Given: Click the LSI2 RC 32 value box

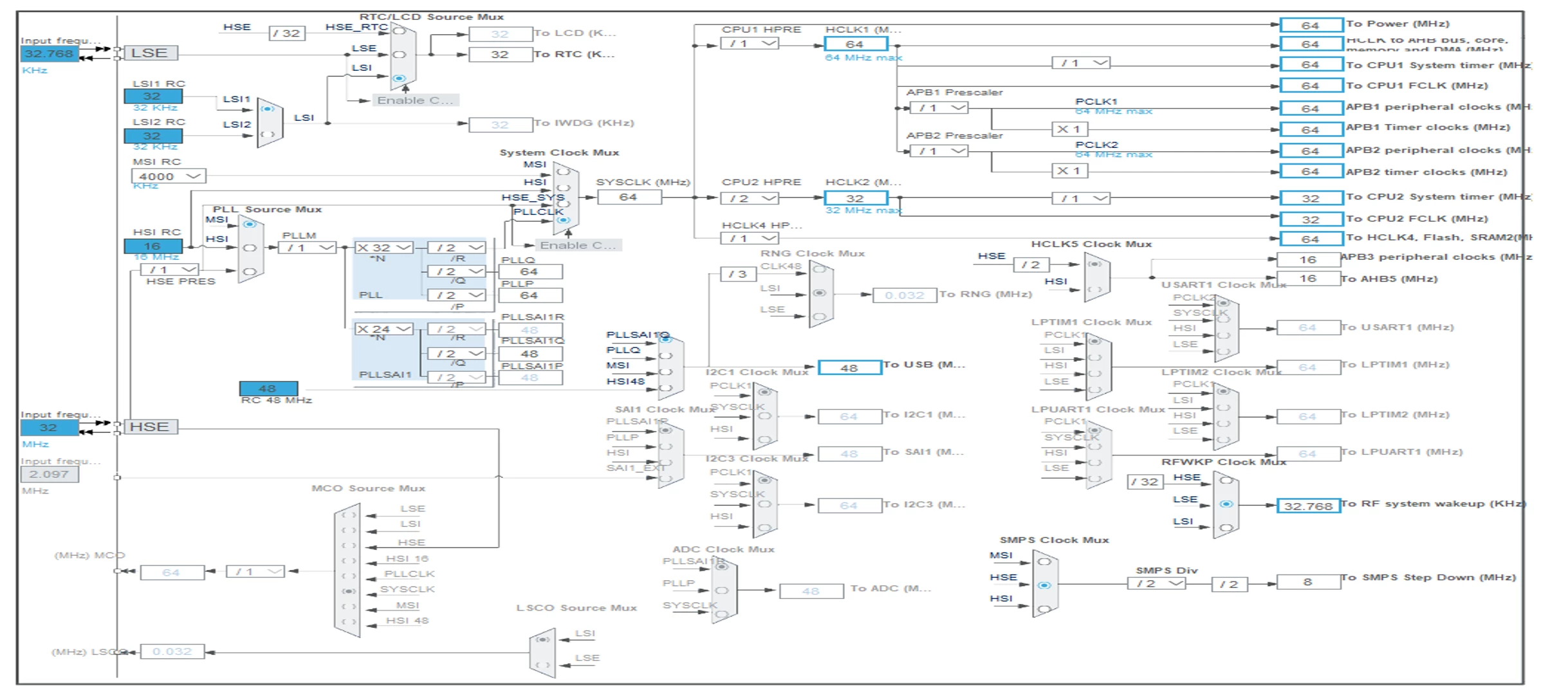Looking at the screenshot, I should 153,136.
